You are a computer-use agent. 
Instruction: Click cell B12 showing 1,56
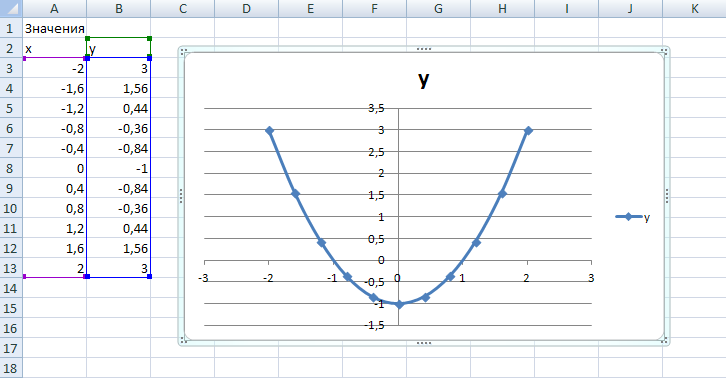click(119, 248)
